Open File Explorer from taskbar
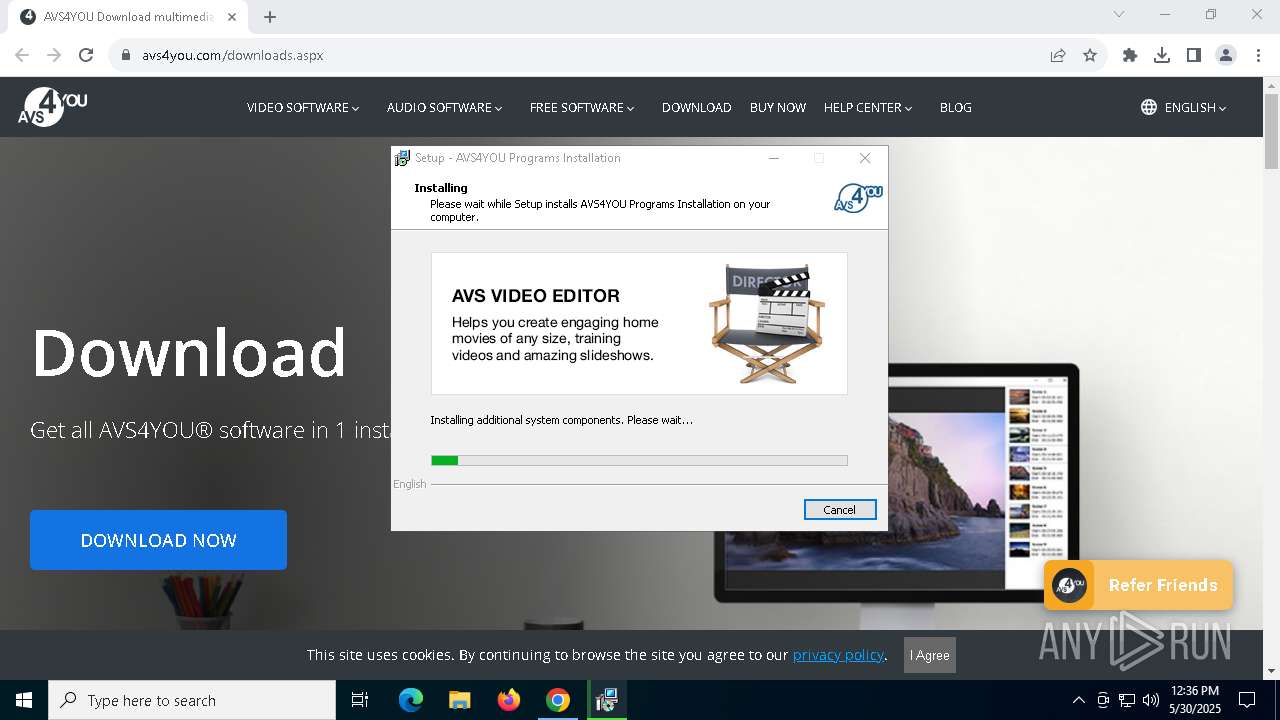The width and height of the screenshot is (1280, 720). point(459,700)
